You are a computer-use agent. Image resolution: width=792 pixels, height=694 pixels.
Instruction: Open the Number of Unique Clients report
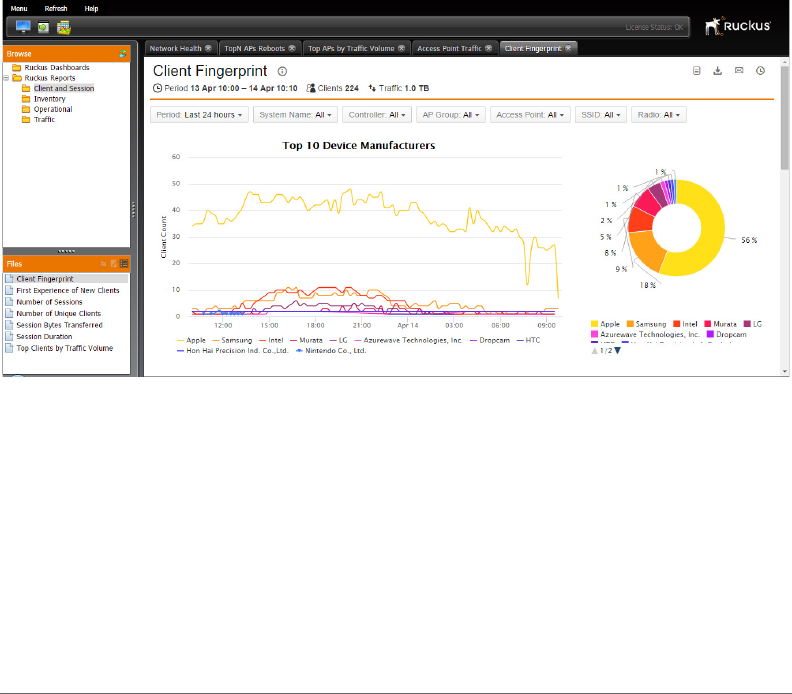pos(59,314)
